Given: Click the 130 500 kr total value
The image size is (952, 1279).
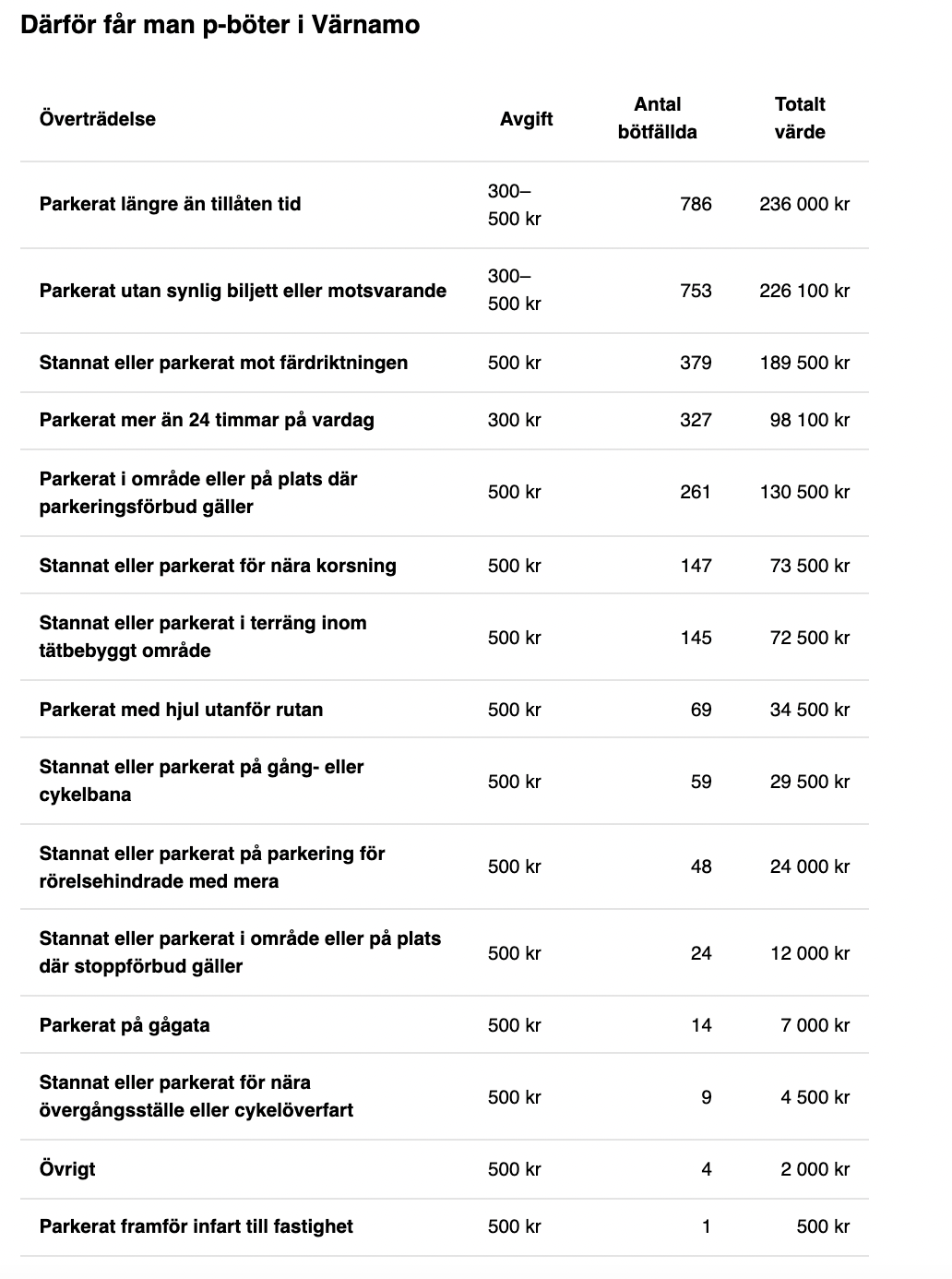Looking at the screenshot, I should click(x=804, y=492).
